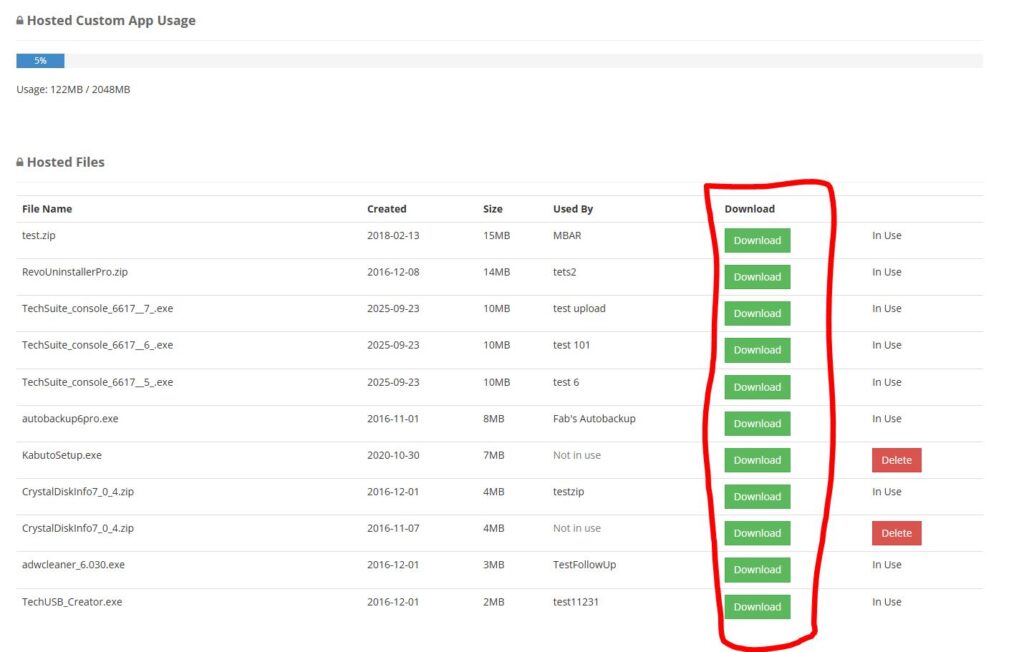Click the Created column header
This screenshot has height=652, width=1024.
[386, 209]
